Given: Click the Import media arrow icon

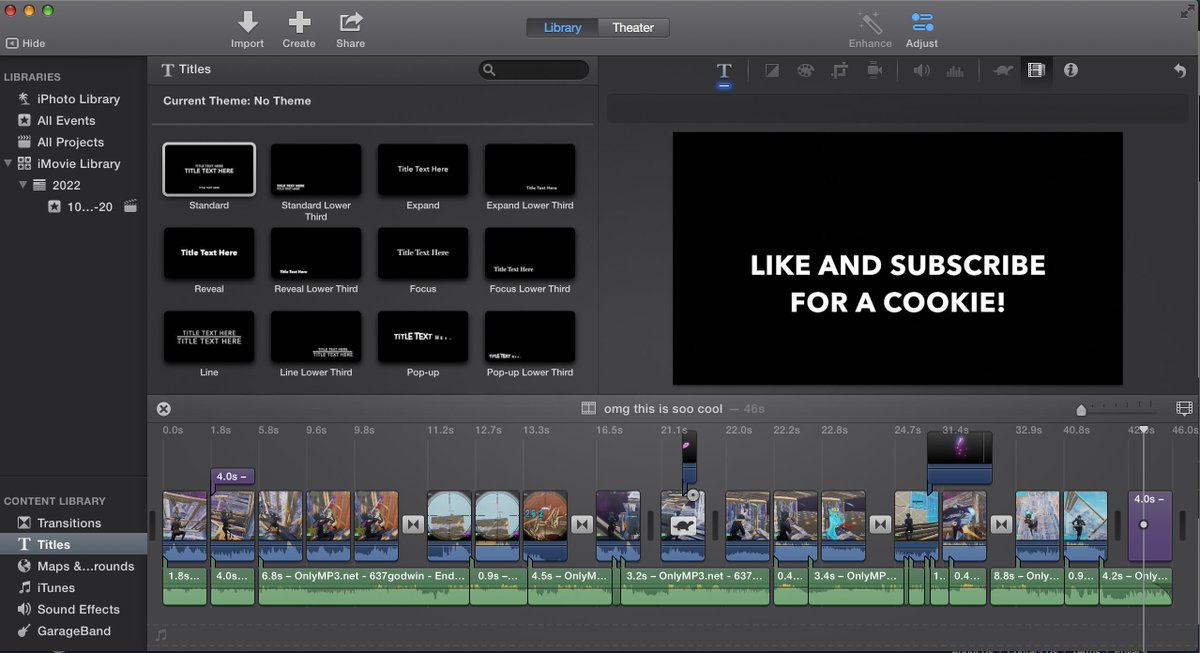Looking at the screenshot, I should (247, 22).
